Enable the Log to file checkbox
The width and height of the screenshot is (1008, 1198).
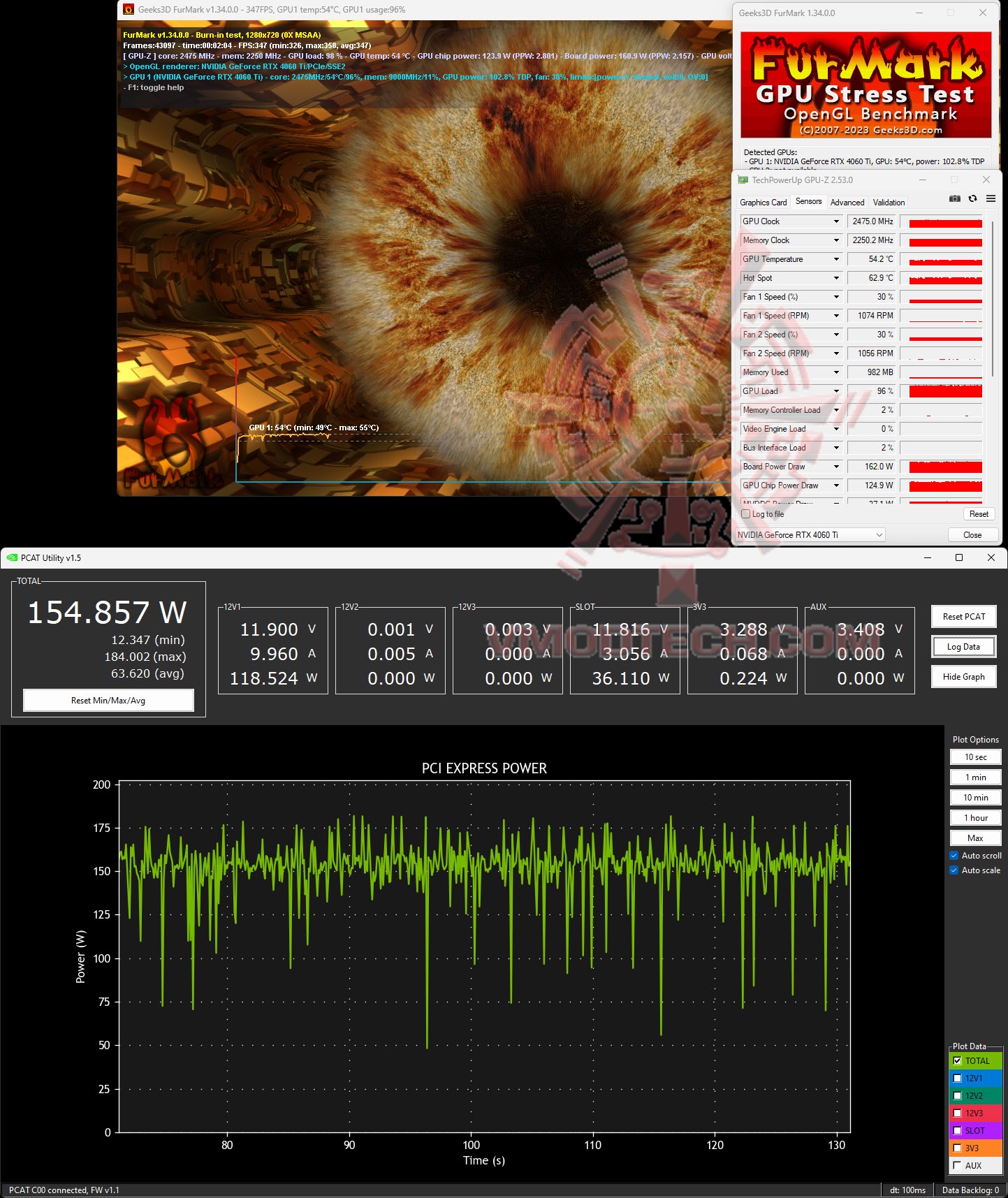pos(746,514)
